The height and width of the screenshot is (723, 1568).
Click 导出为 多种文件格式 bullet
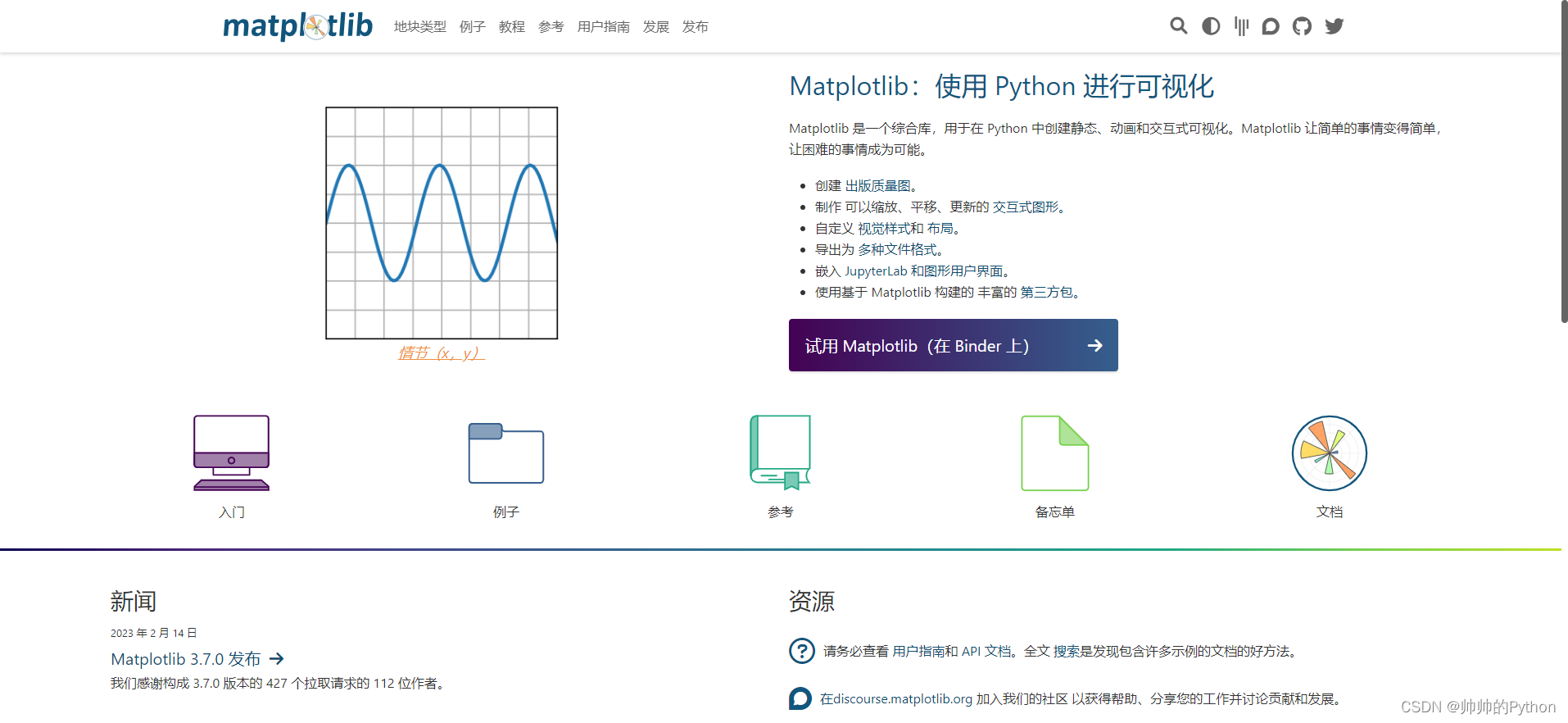(x=880, y=250)
